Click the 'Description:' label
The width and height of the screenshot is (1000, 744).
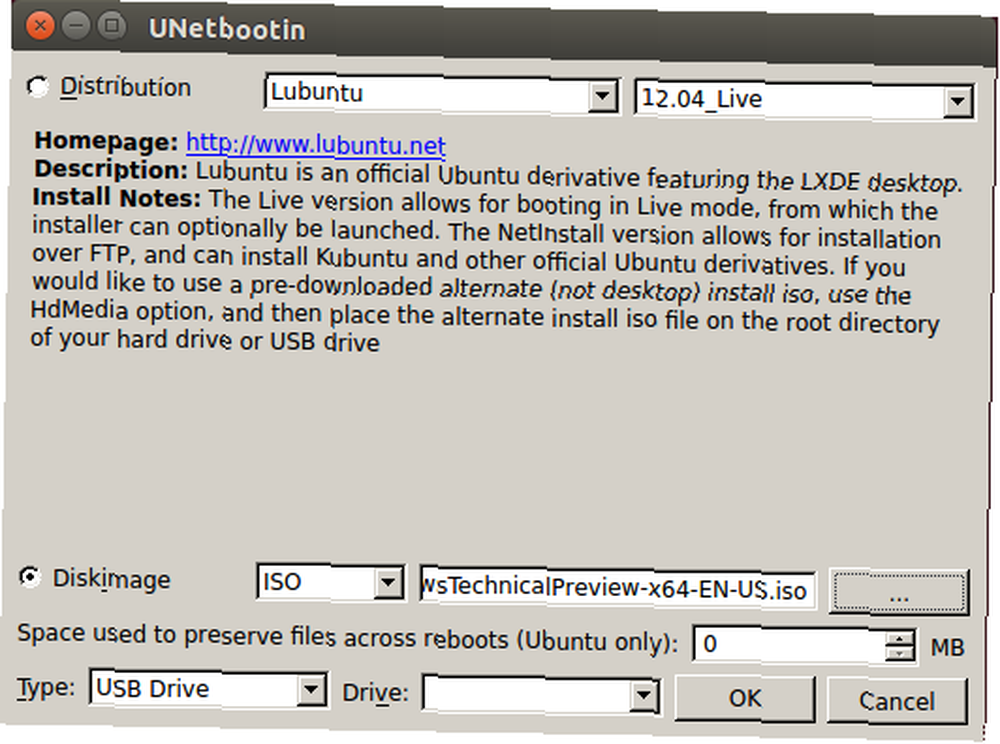click(x=111, y=169)
